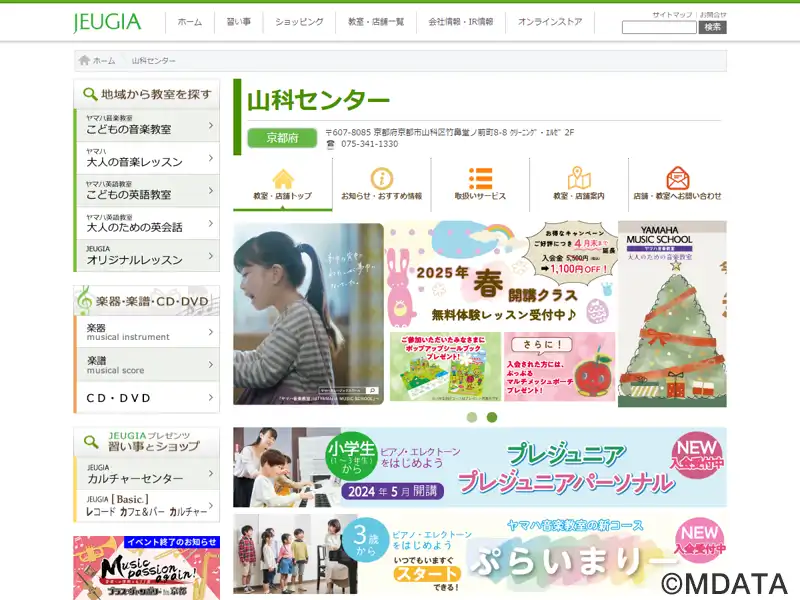Image resolution: width=800 pixels, height=600 pixels.
Task: Click ホーム breadcrumb link
Action: click(104, 61)
